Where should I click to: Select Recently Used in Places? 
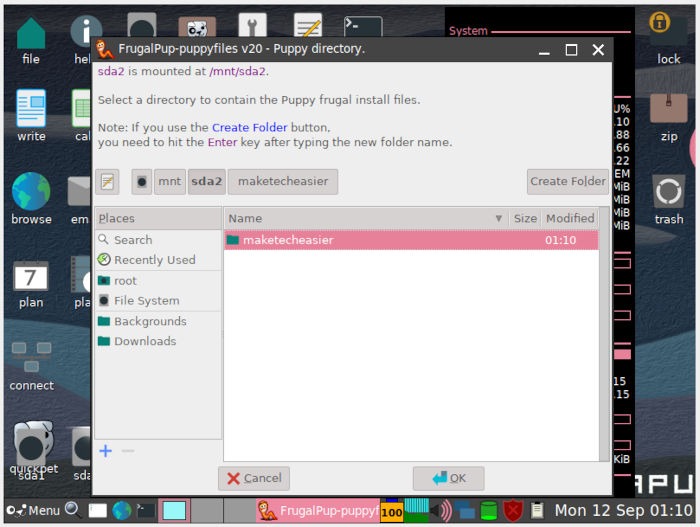pyautogui.click(x=158, y=260)
